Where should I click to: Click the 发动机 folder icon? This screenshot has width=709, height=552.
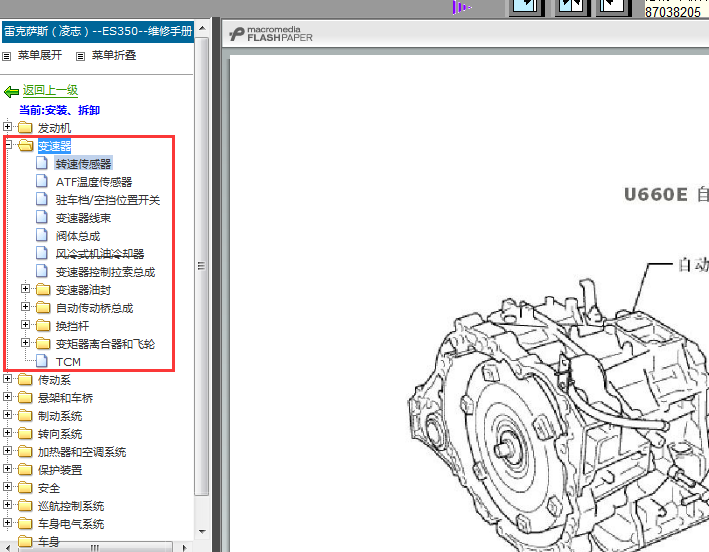tap(25, 127)
